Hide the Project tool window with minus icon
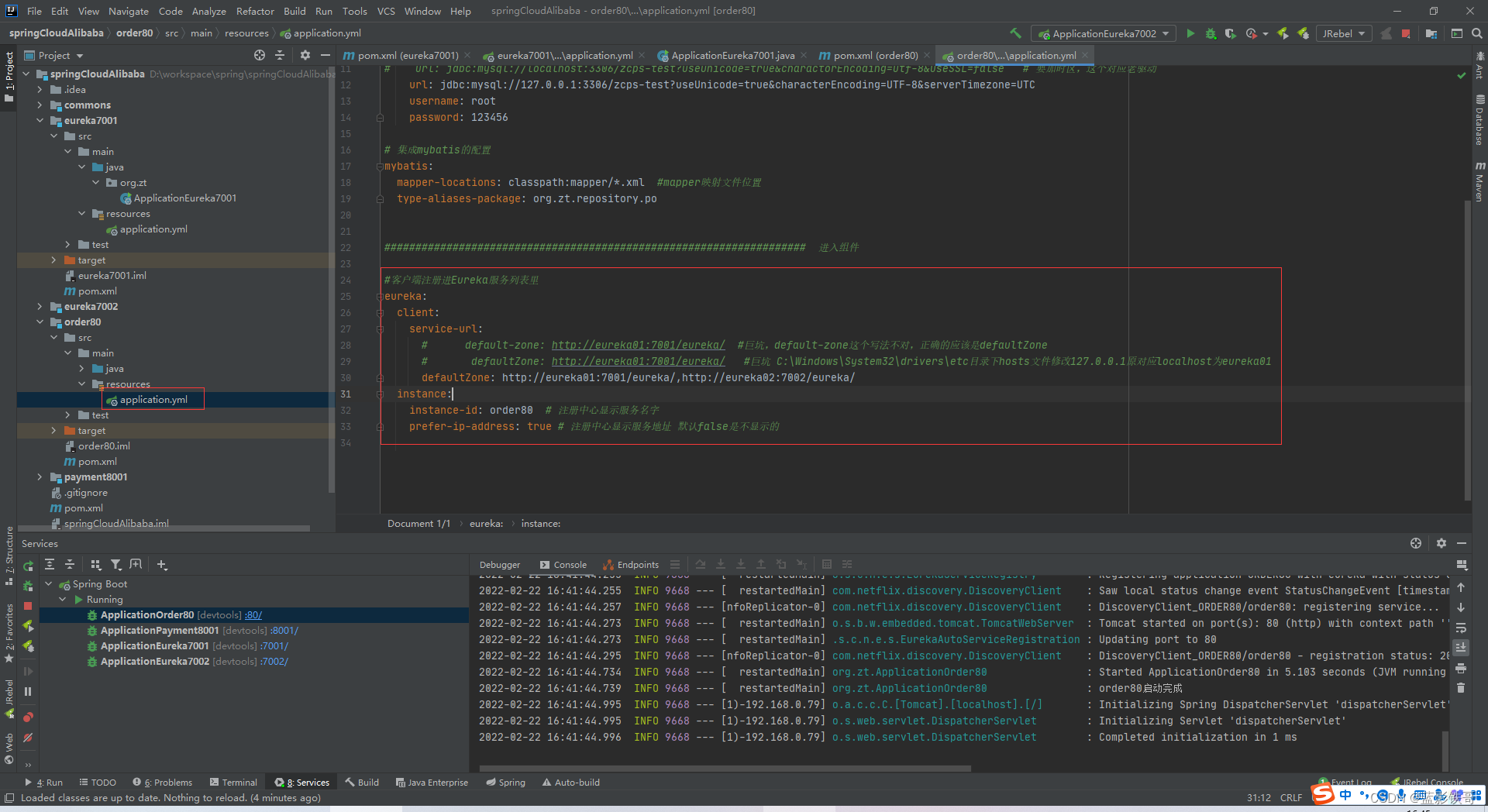The height and width of the screenshot is (812, 1488). click(325, 55)
